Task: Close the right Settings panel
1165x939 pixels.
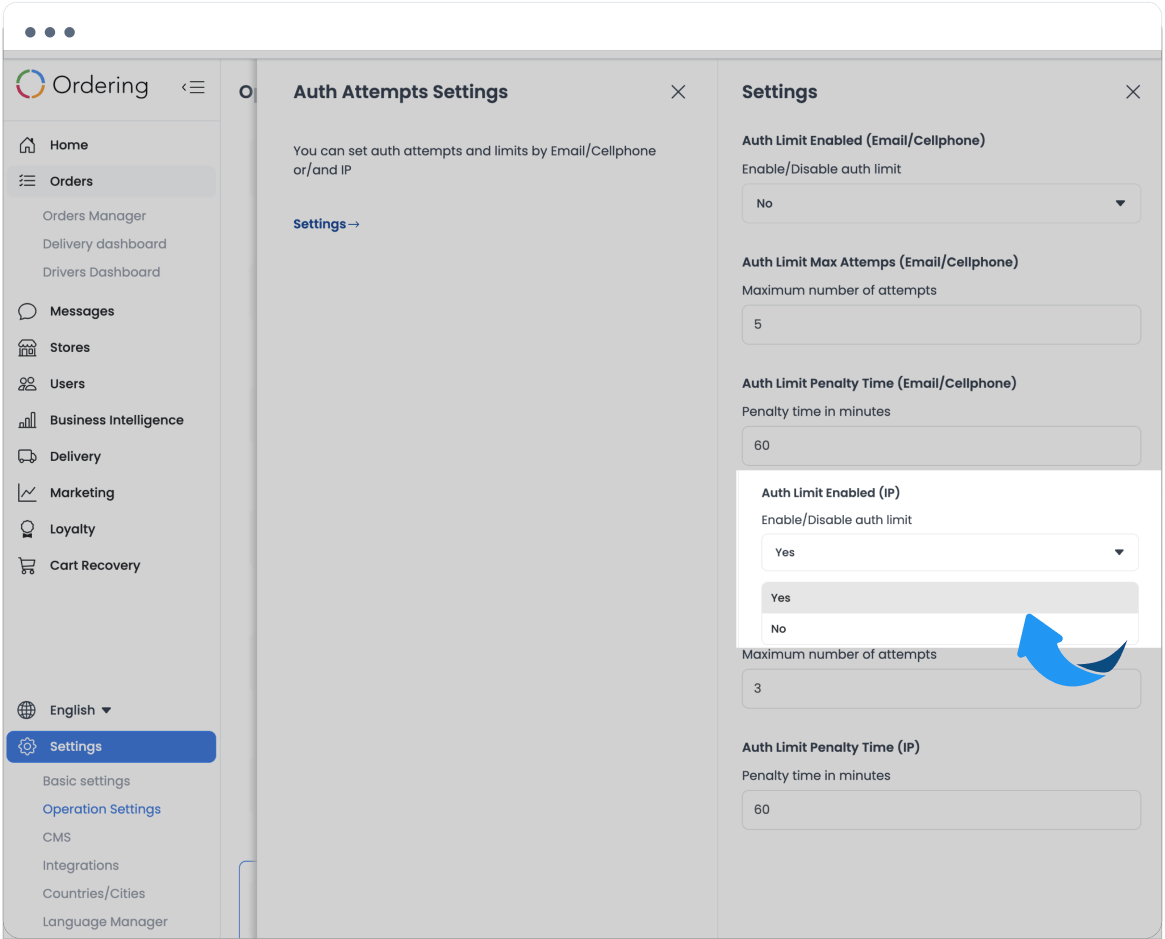Action: (1133, 91)
